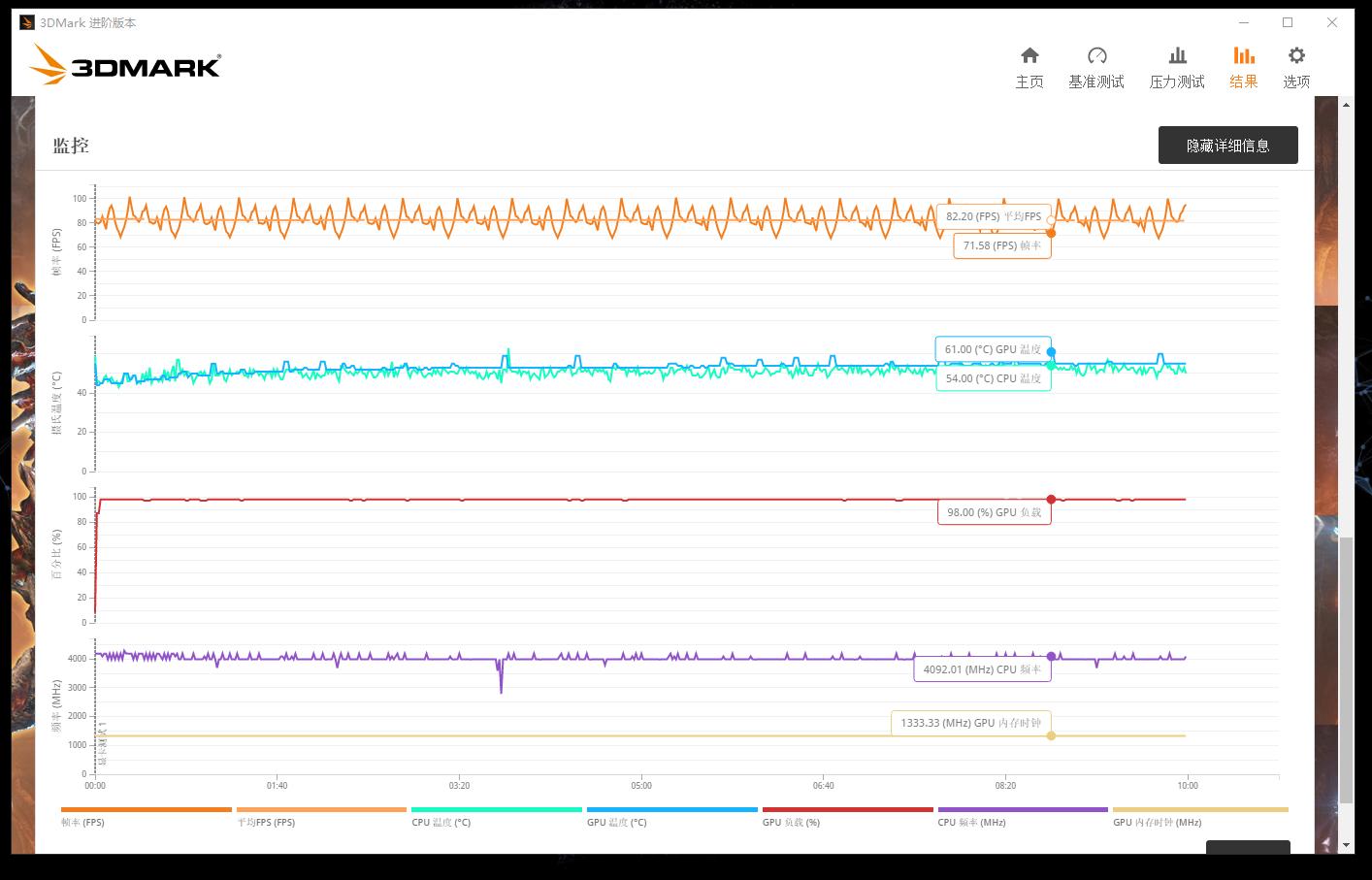
Task: Toggle 帧率 (FPS) legend series
Action: coord(82,822)
